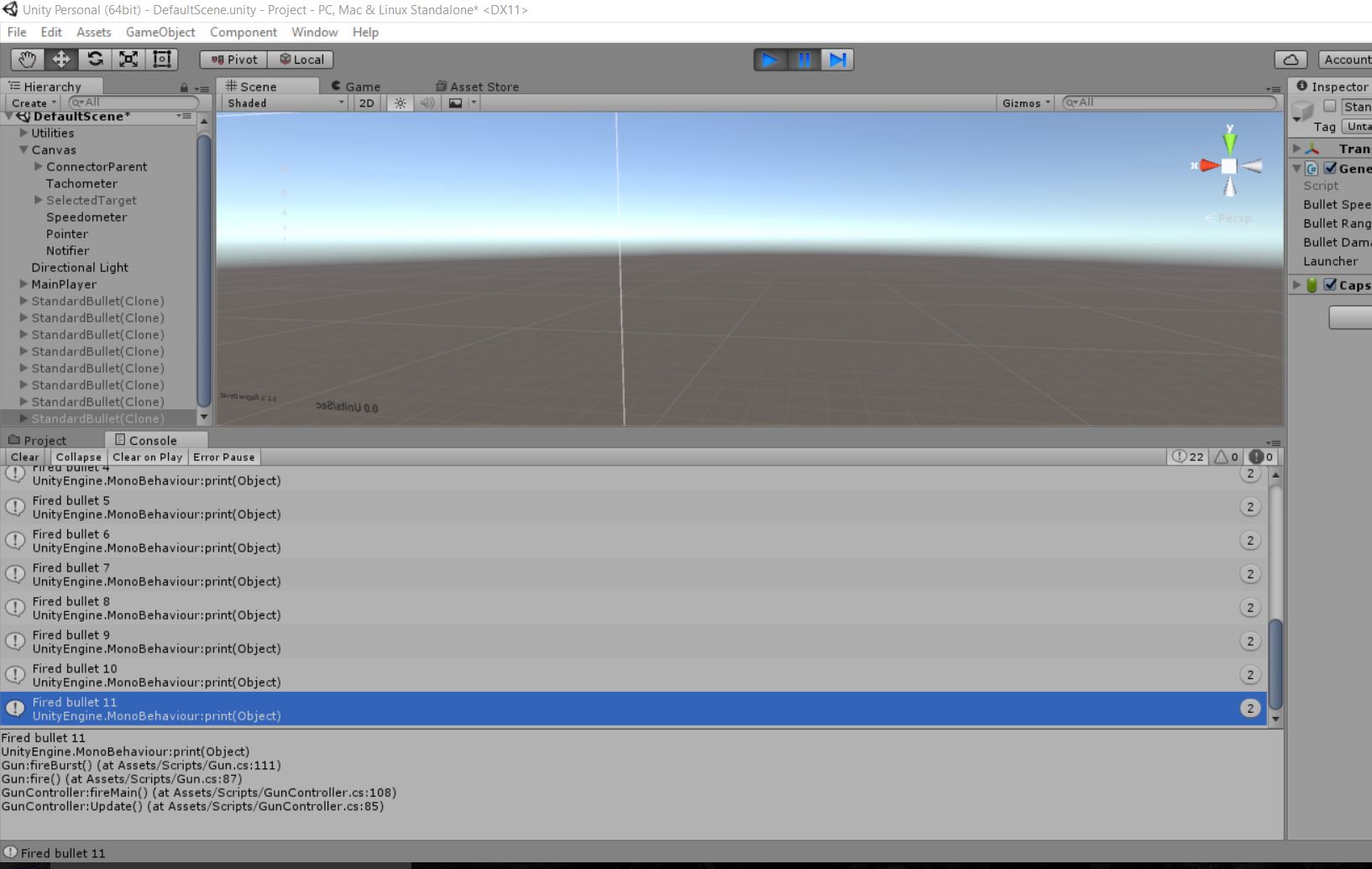
Task: Step one frame with the step button
Action: click(x=837, y=59)
